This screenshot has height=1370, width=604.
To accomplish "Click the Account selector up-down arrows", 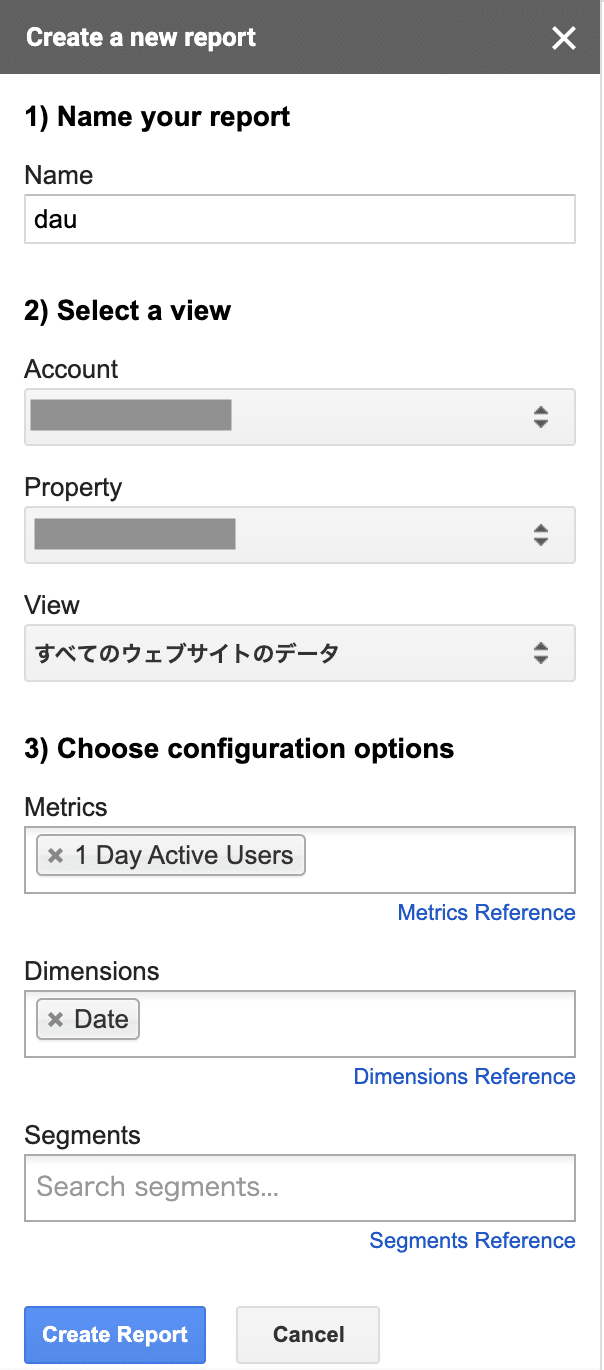I will tap(541, 417).
